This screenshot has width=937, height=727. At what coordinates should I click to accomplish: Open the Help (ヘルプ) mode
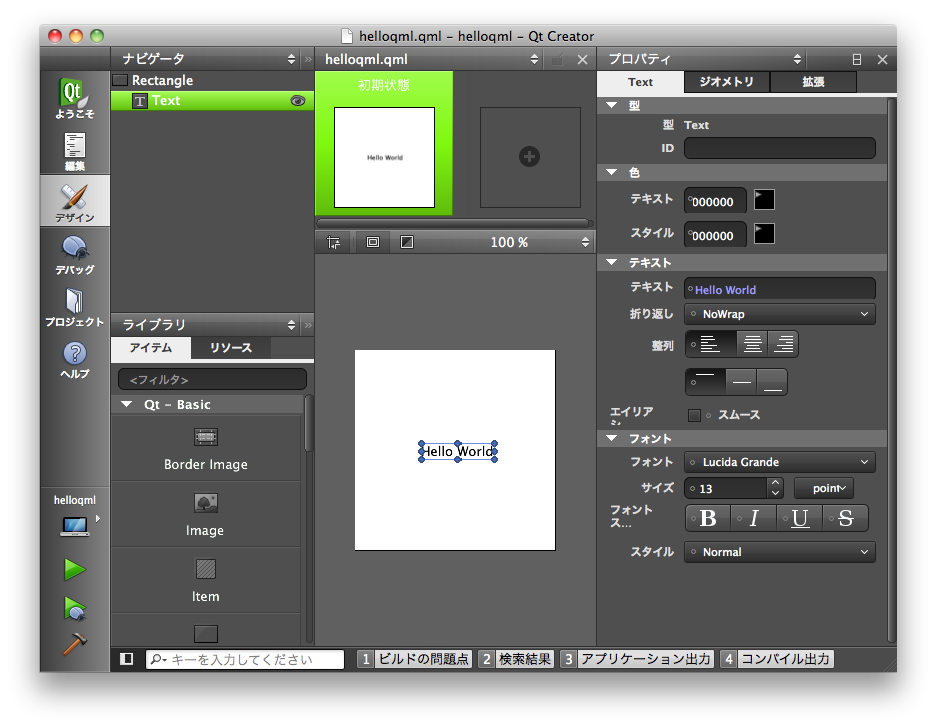point(75,358)
